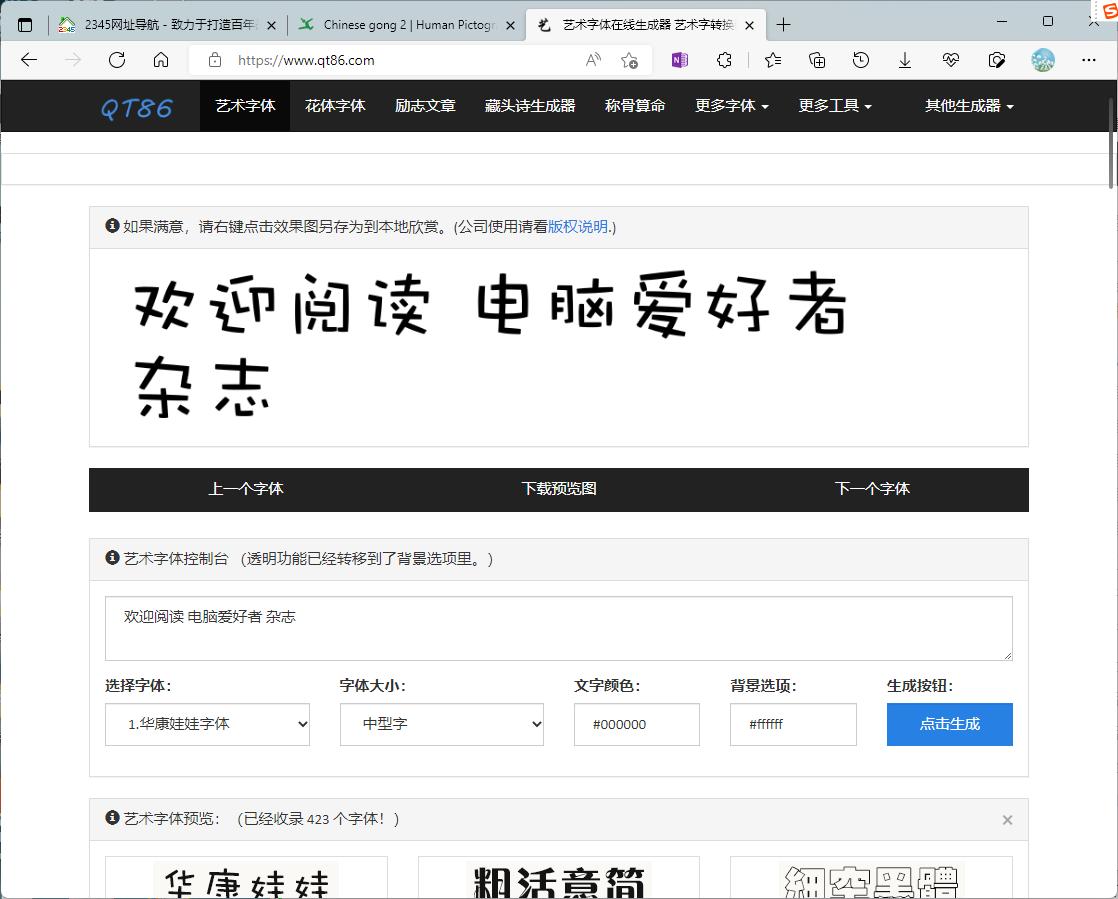Open the OneNote extension
The width and height of the screenshot is (1118, 899).
pos(679,60)
